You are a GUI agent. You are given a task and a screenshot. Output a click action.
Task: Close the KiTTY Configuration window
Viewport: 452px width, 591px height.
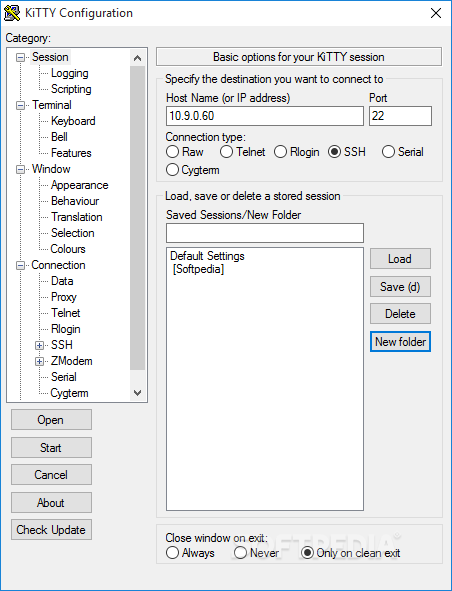pyautogui.click(x=436, y=13)
